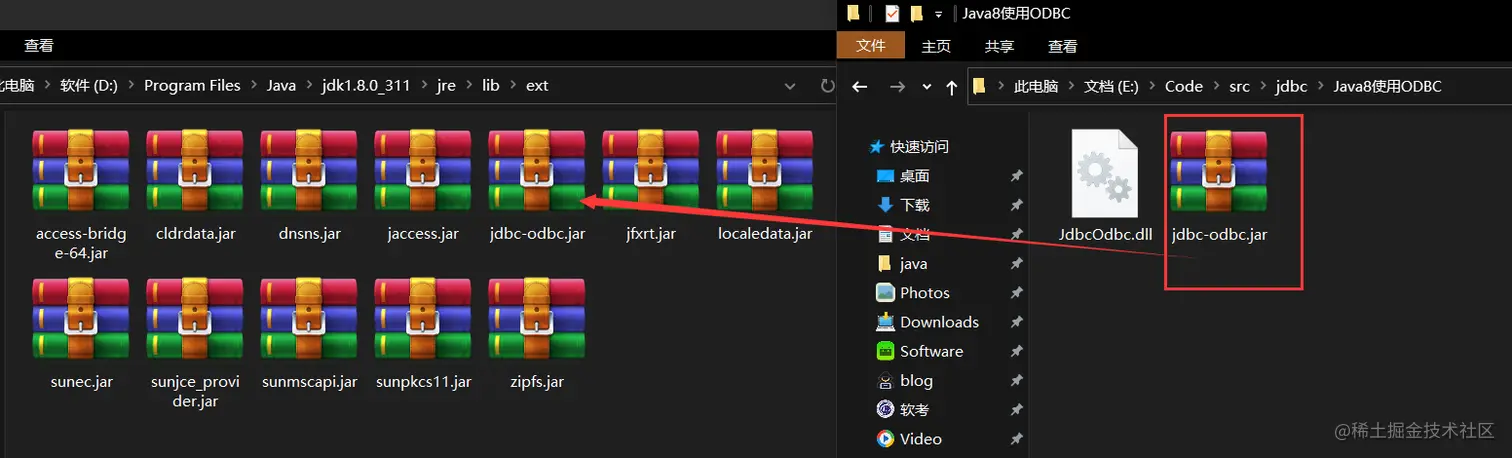Select jdbc-odbc.jar in the ext folder window
This screenshot has width=1512, height=458.
(536, 170)
